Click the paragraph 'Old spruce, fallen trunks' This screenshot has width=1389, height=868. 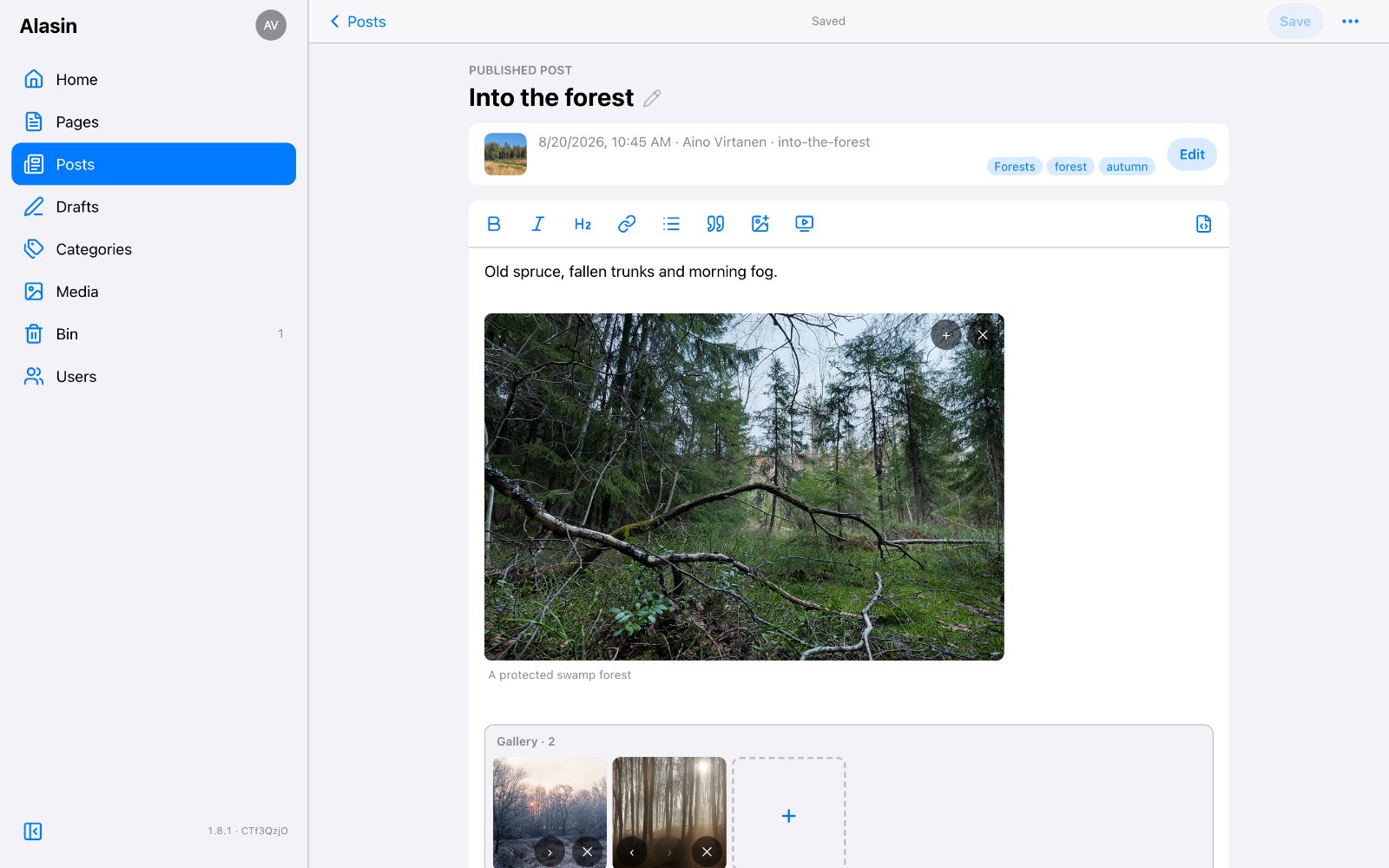pyautogui.click(x=631, y=272)
